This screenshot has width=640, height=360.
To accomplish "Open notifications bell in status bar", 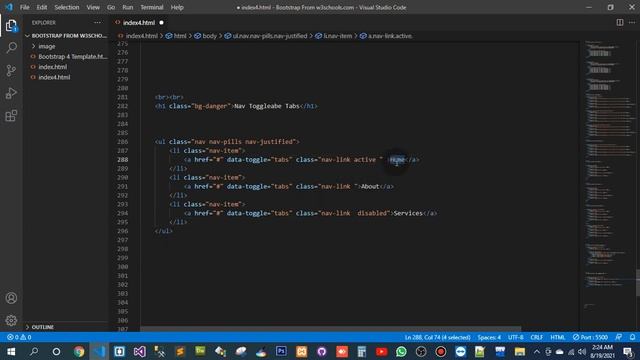I will pos(632,337).
